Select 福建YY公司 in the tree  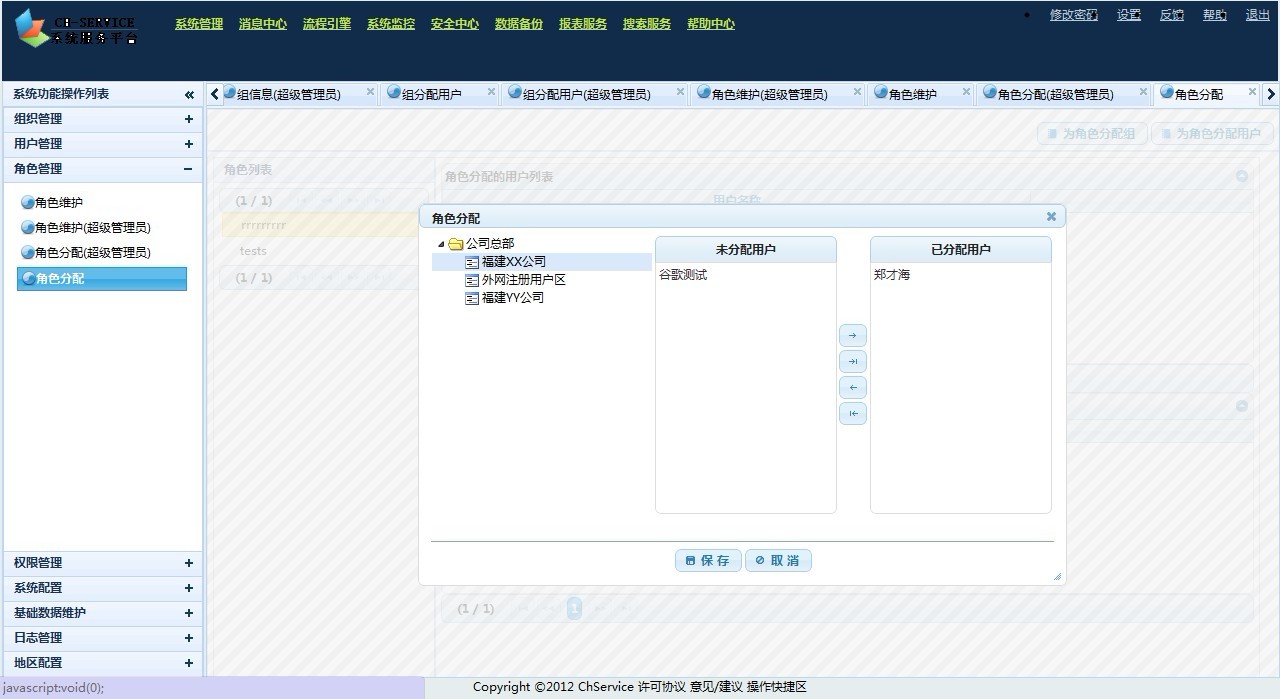click(x=513, y=298)
